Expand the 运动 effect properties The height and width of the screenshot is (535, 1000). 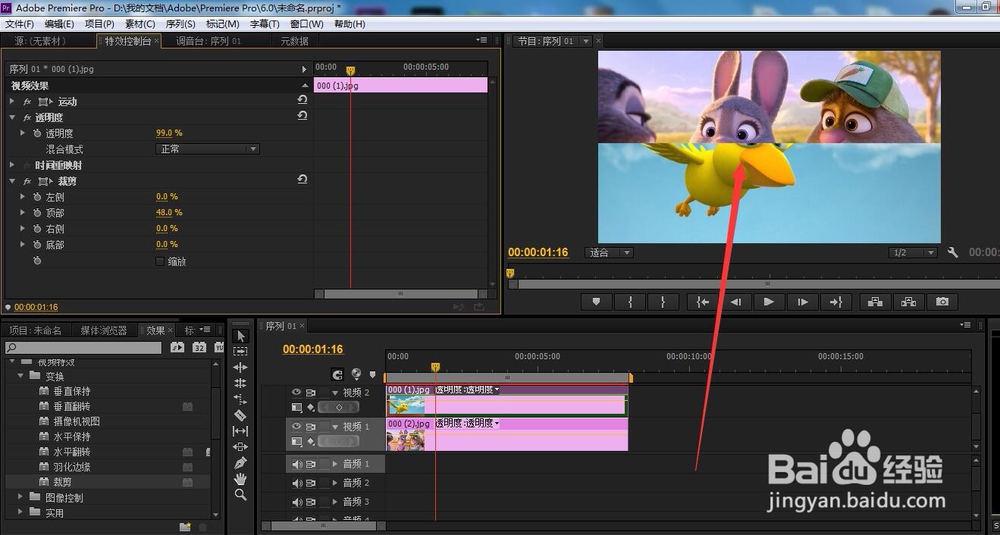click(x=12, y=101)
